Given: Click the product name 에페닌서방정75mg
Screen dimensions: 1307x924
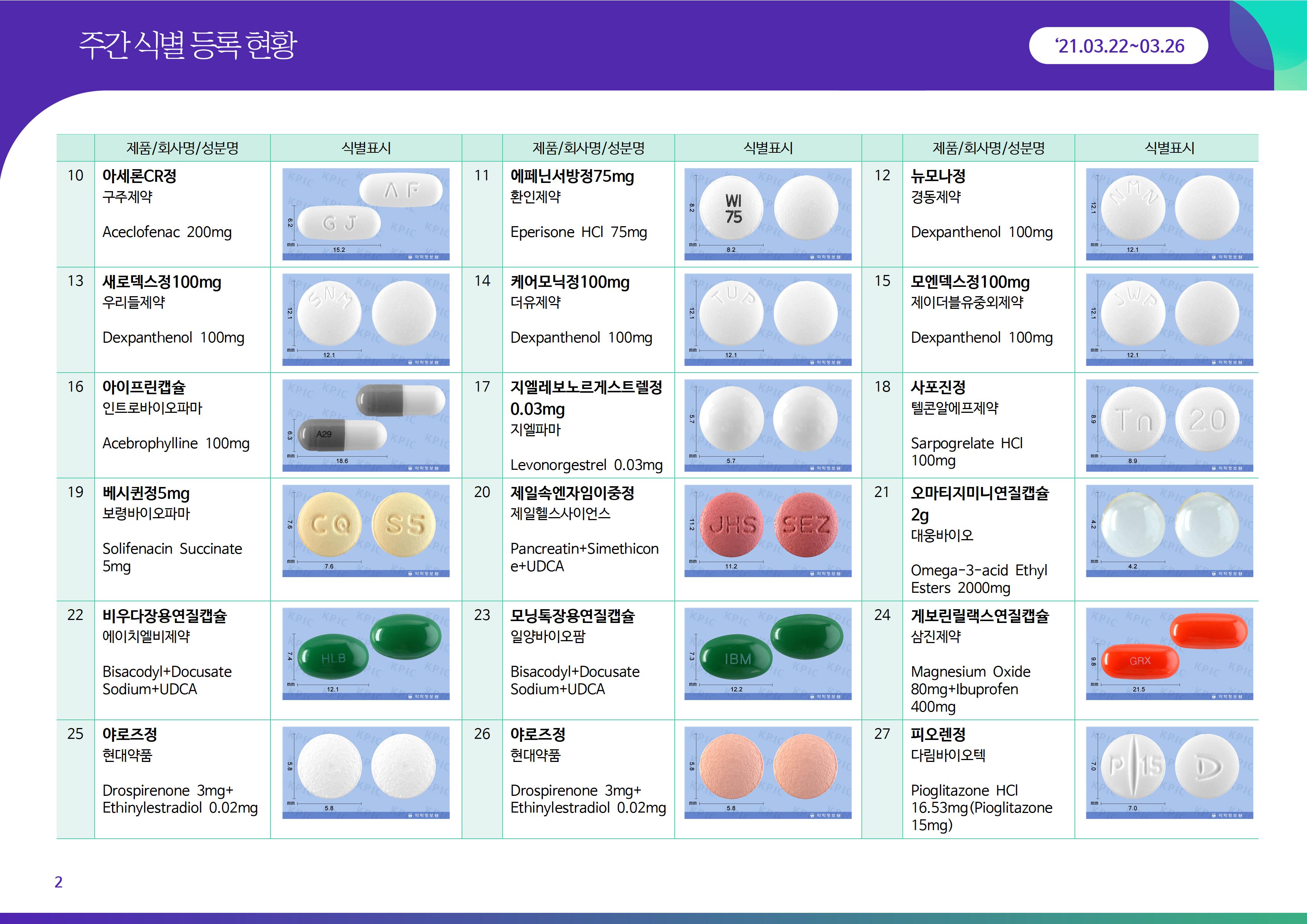Looking at the screenshot, I should (x=572, y=177).
